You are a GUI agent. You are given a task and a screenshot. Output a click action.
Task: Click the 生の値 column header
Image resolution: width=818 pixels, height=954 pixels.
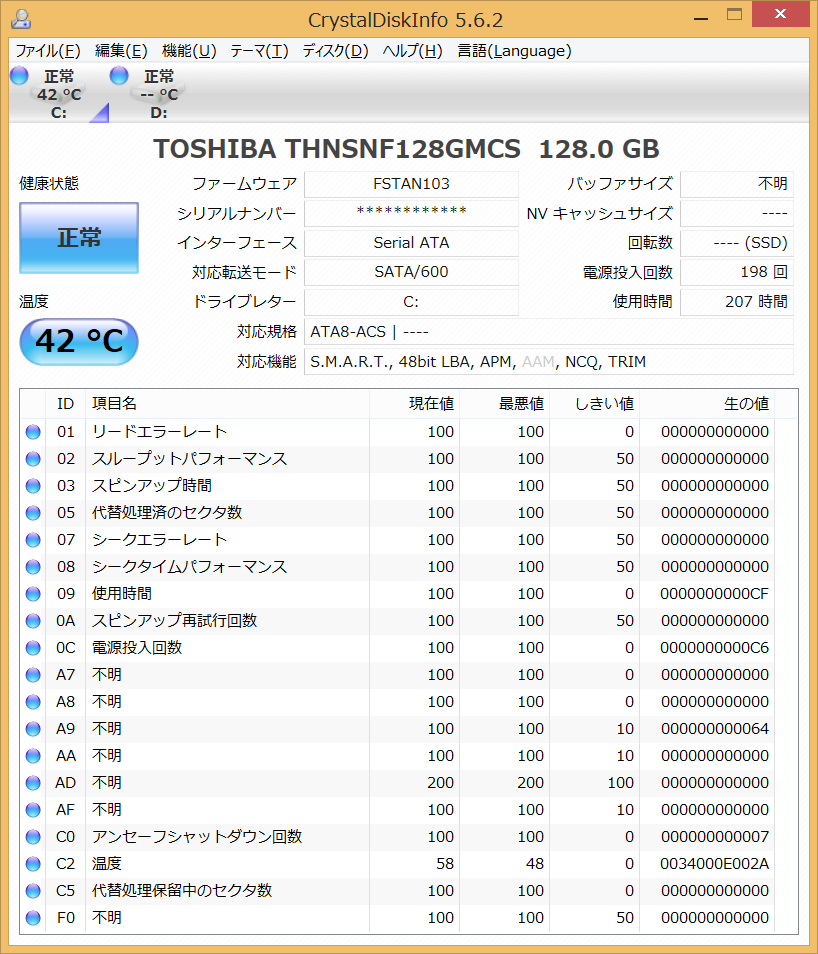tap(707, 404)
